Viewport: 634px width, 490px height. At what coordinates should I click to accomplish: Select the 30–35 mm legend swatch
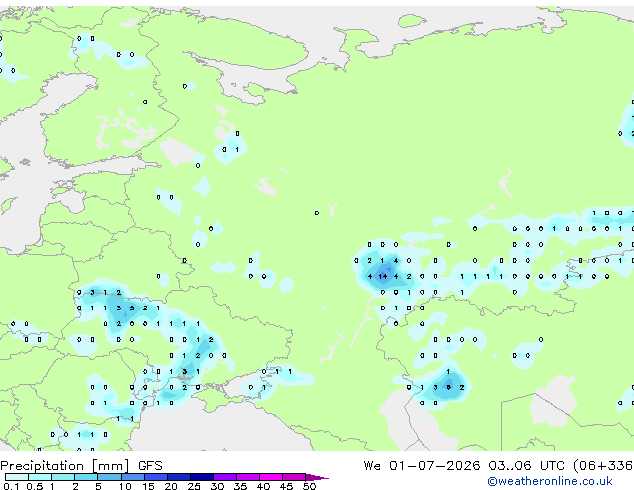(224, 477)
